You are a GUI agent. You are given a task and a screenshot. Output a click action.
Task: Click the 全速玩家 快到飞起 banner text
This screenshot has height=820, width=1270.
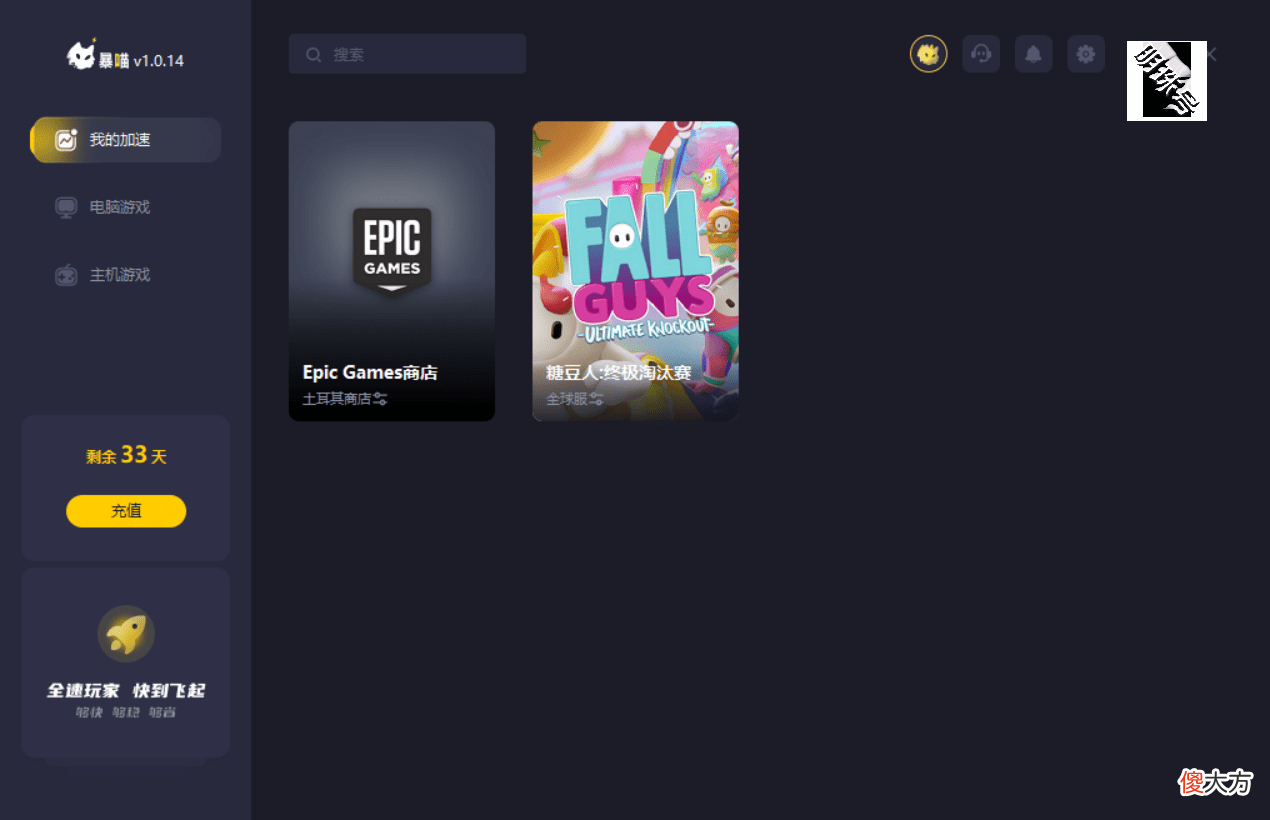[x=126, y=691]
